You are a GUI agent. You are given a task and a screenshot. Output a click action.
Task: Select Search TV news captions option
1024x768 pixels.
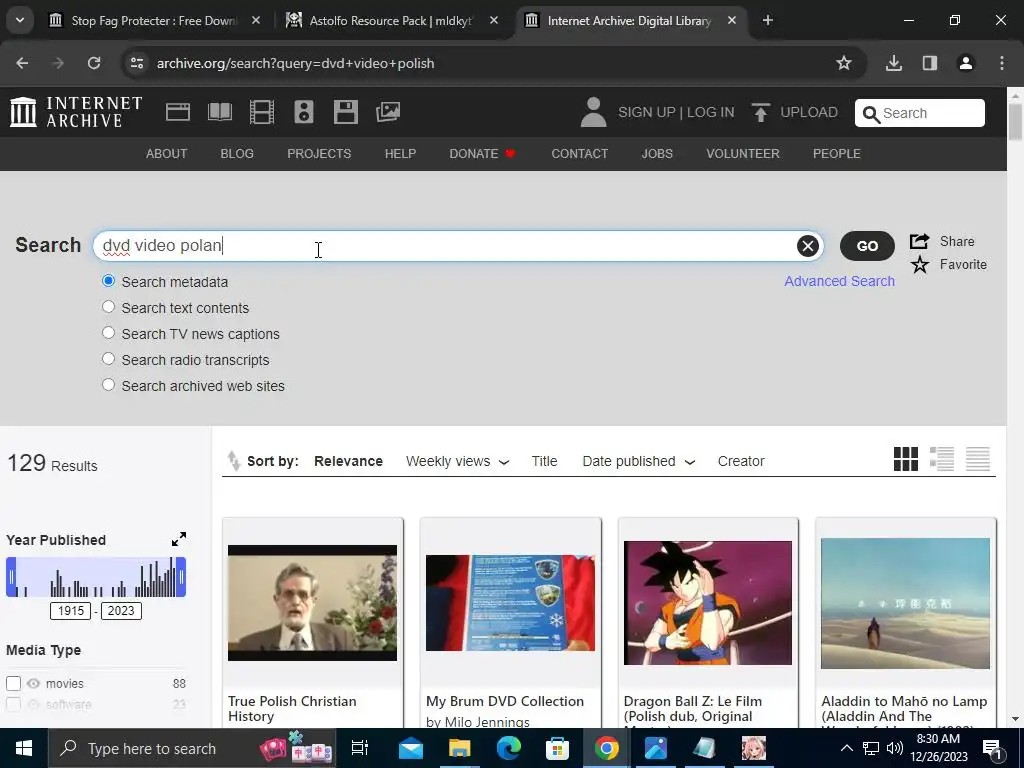pos(108,333)
